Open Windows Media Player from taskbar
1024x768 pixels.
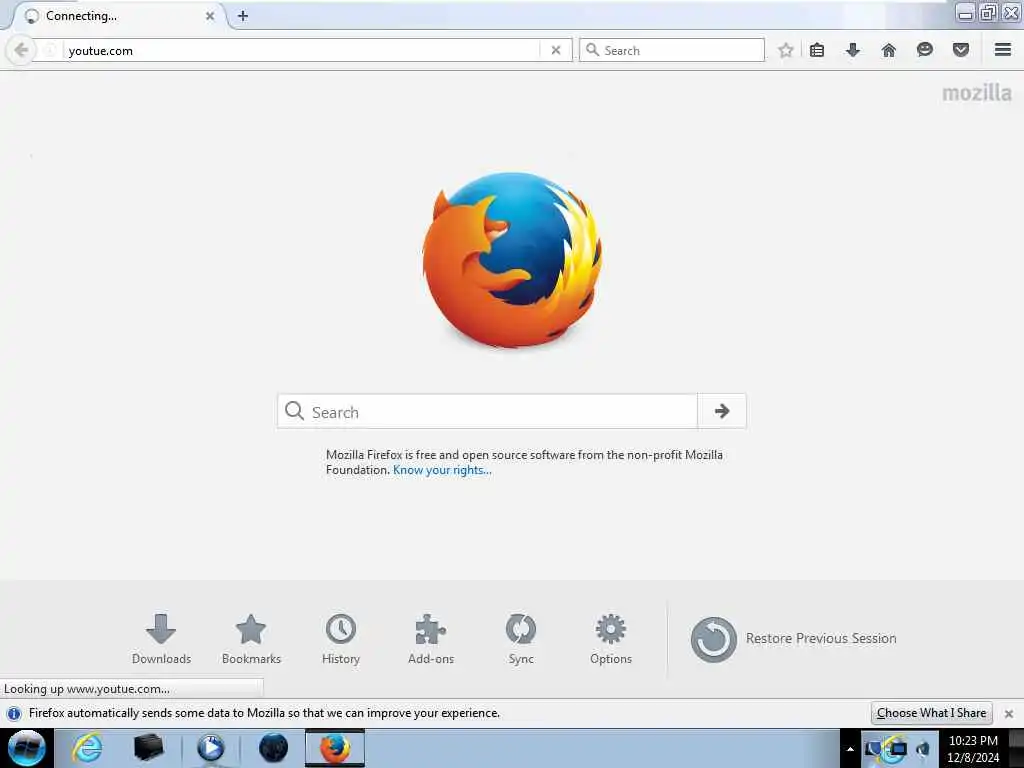(x=210, y=748)
